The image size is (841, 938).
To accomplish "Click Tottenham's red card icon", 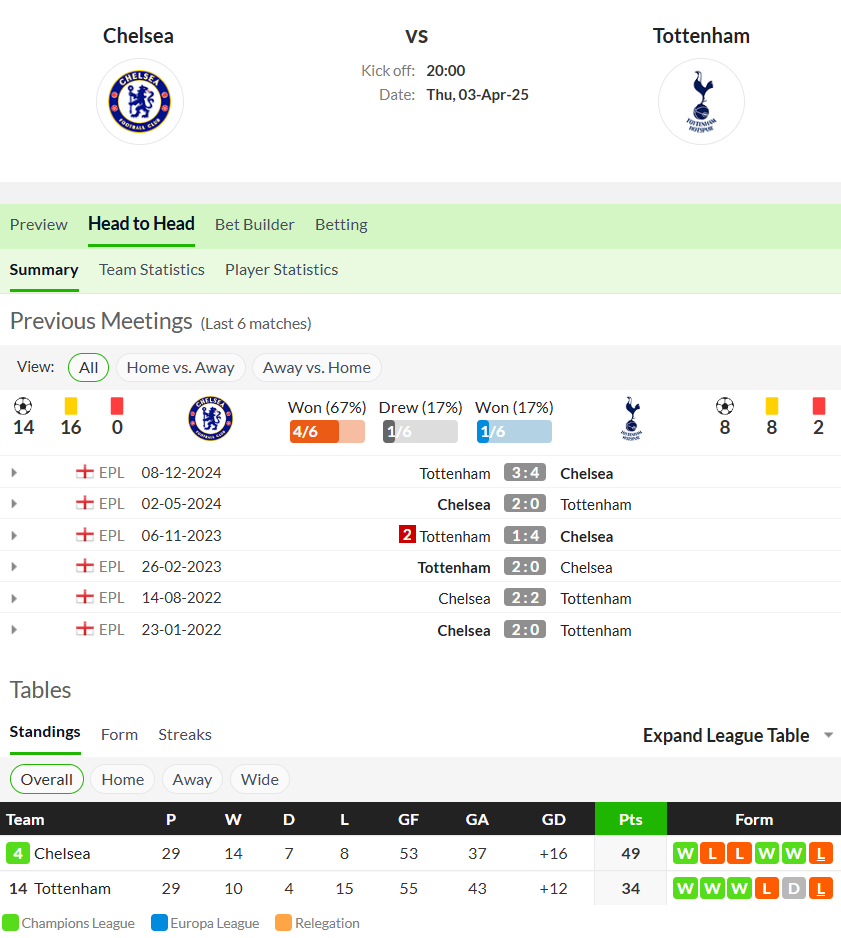I will pyautogui.click(x=818, y=406).
